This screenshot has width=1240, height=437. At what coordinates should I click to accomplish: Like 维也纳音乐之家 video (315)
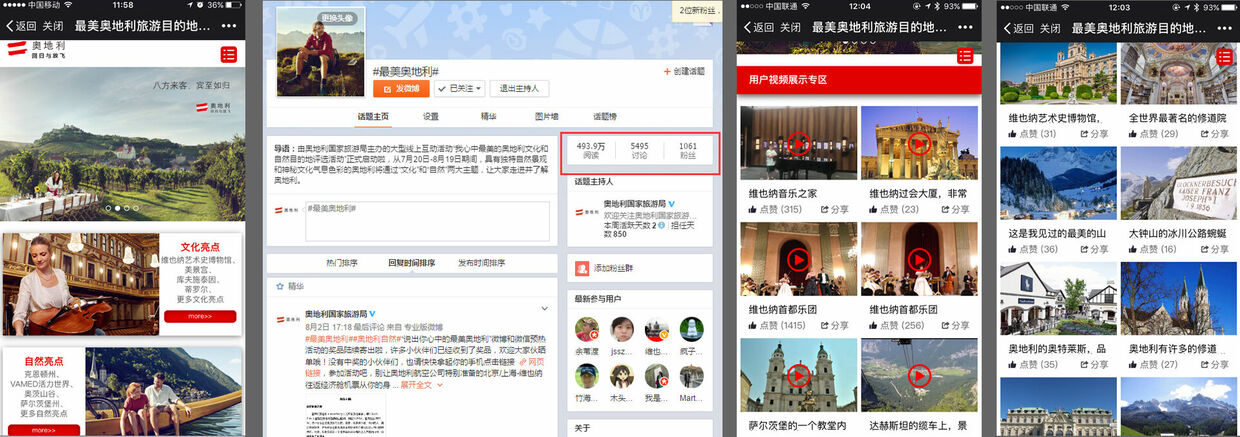pos(775,209)
